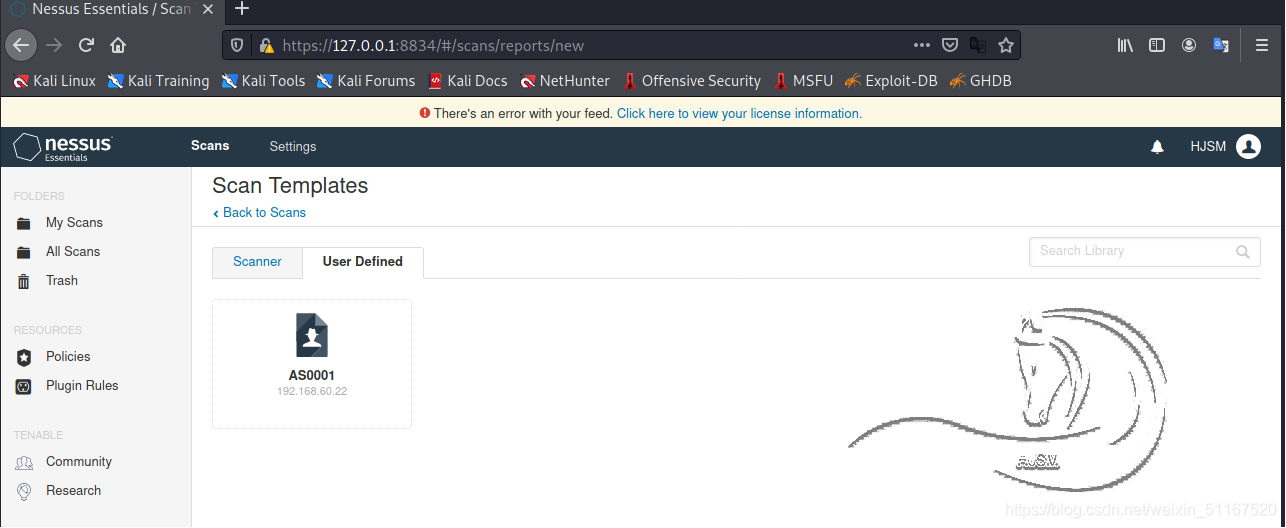Click the magnifier icon in Search Library
The height and width of the screenshot is (528, 1286).
click(x=1242, y=252)
